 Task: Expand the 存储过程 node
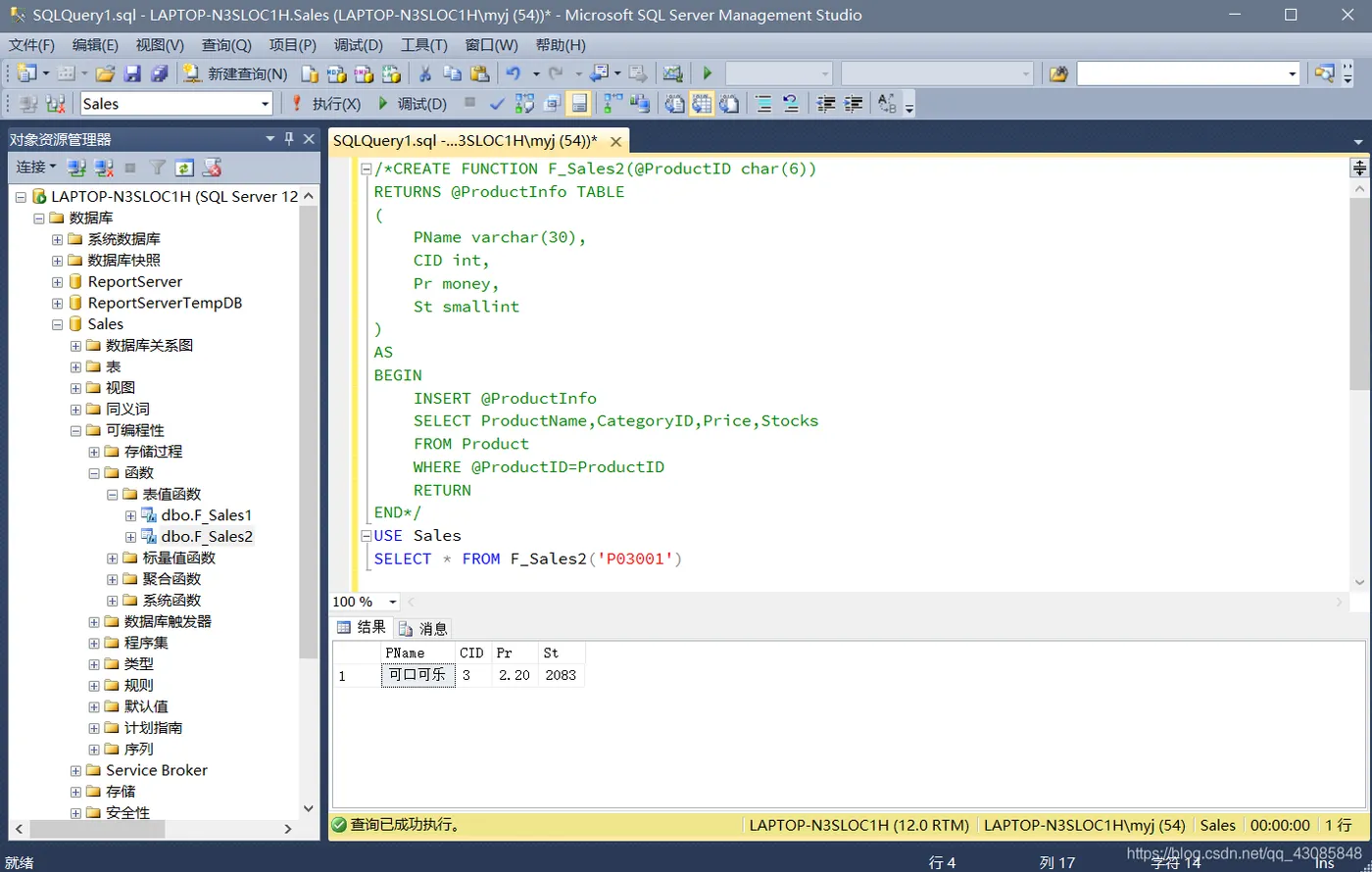coord(94,452)
